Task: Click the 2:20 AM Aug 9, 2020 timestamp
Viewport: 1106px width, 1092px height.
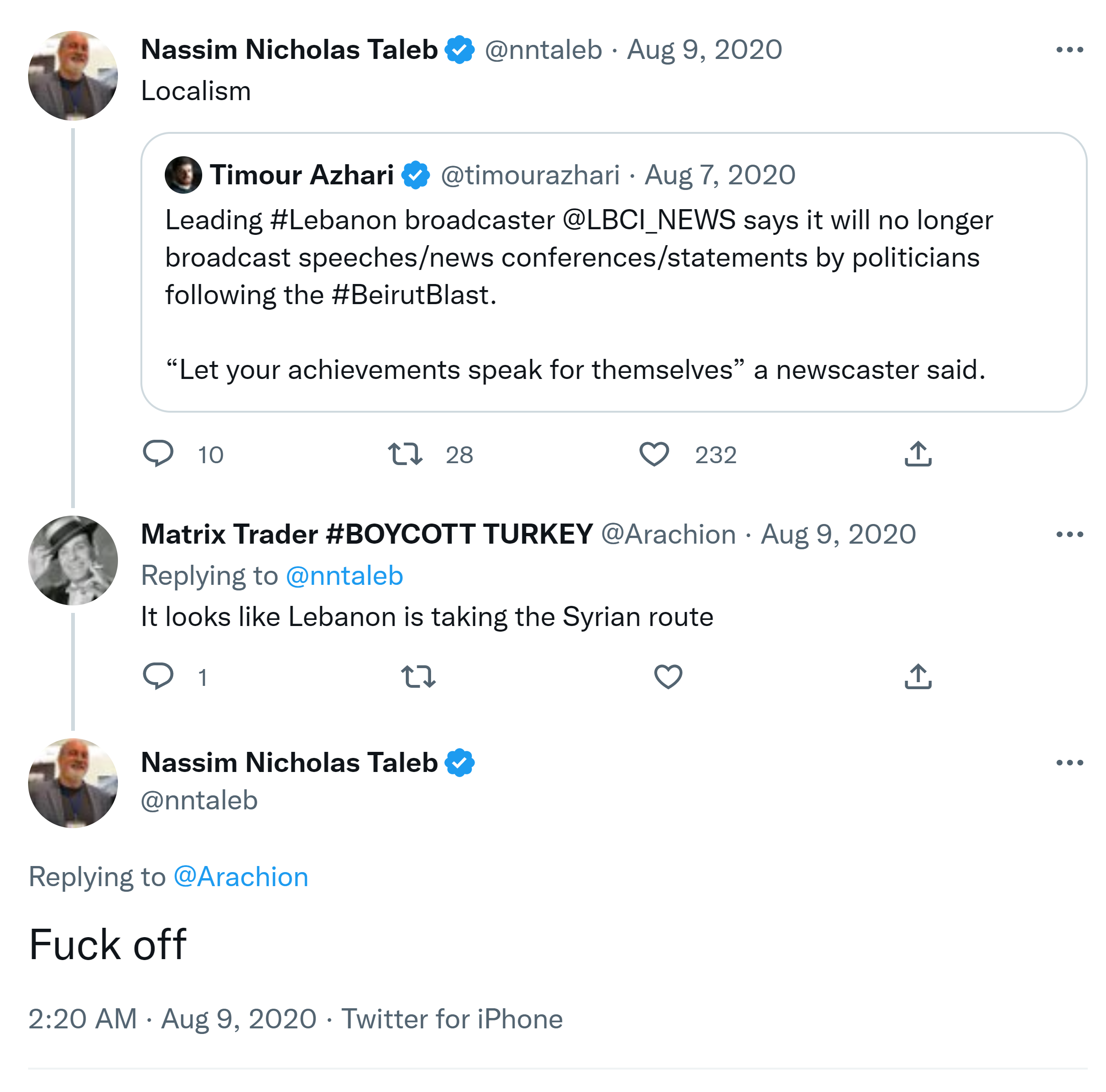Action: pos(172,1019)
